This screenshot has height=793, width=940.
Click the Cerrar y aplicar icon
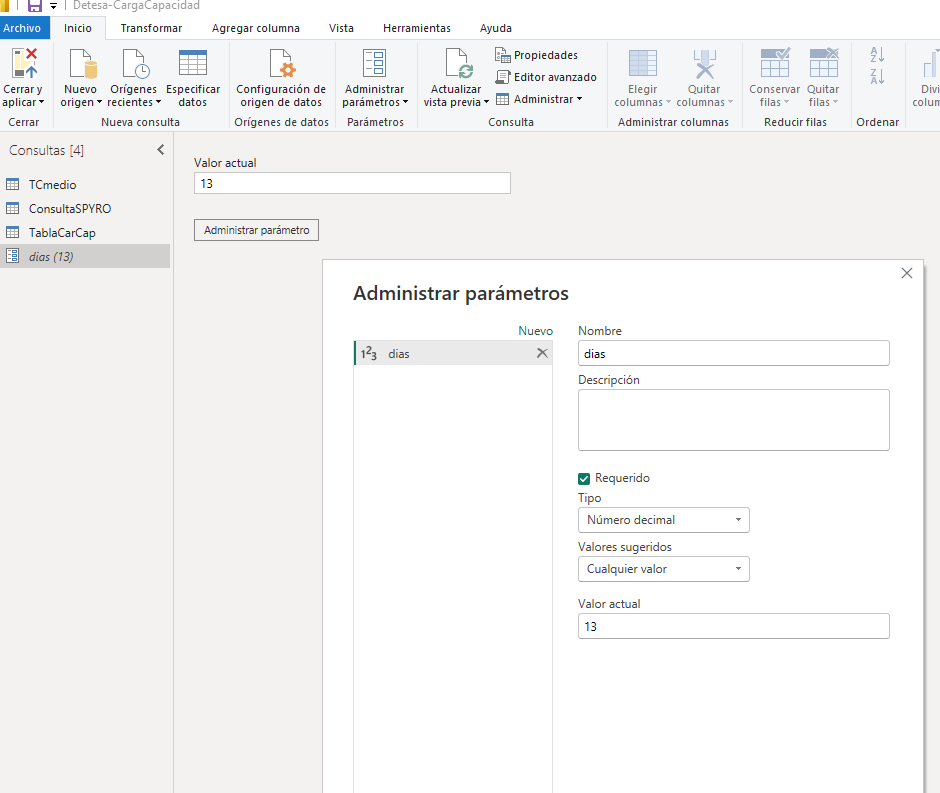point(25,63)
